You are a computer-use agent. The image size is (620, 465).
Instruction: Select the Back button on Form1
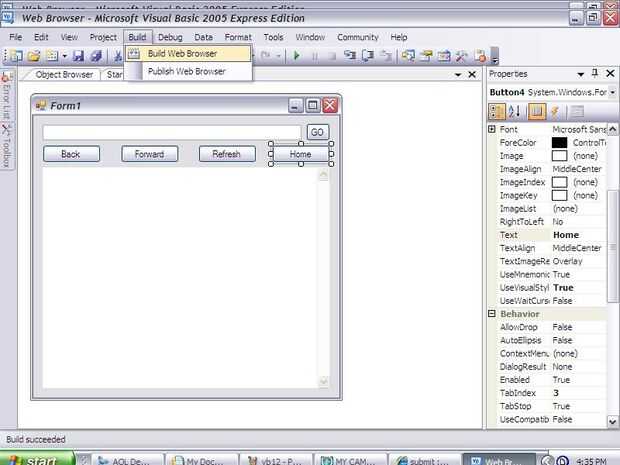[71, 154]
